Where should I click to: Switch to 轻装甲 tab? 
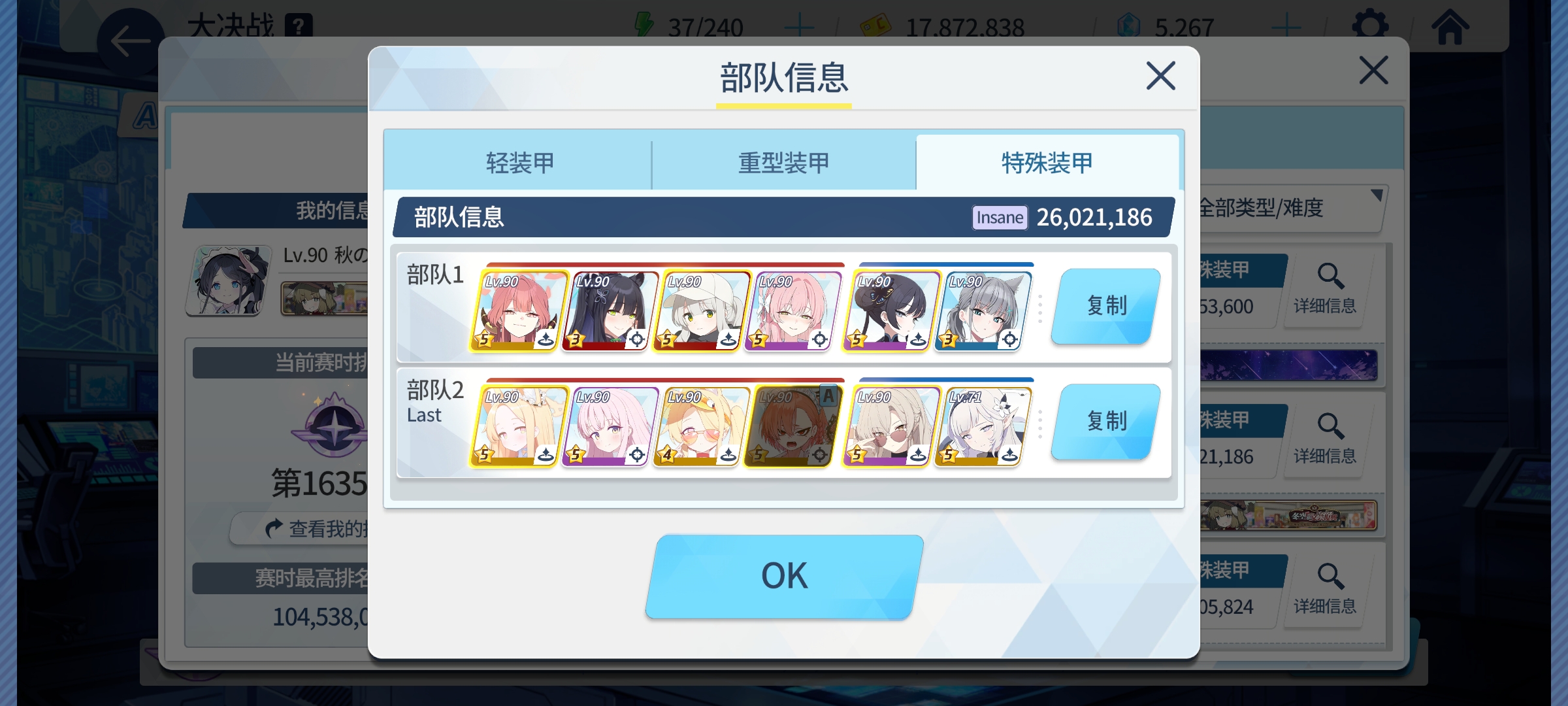519,162
